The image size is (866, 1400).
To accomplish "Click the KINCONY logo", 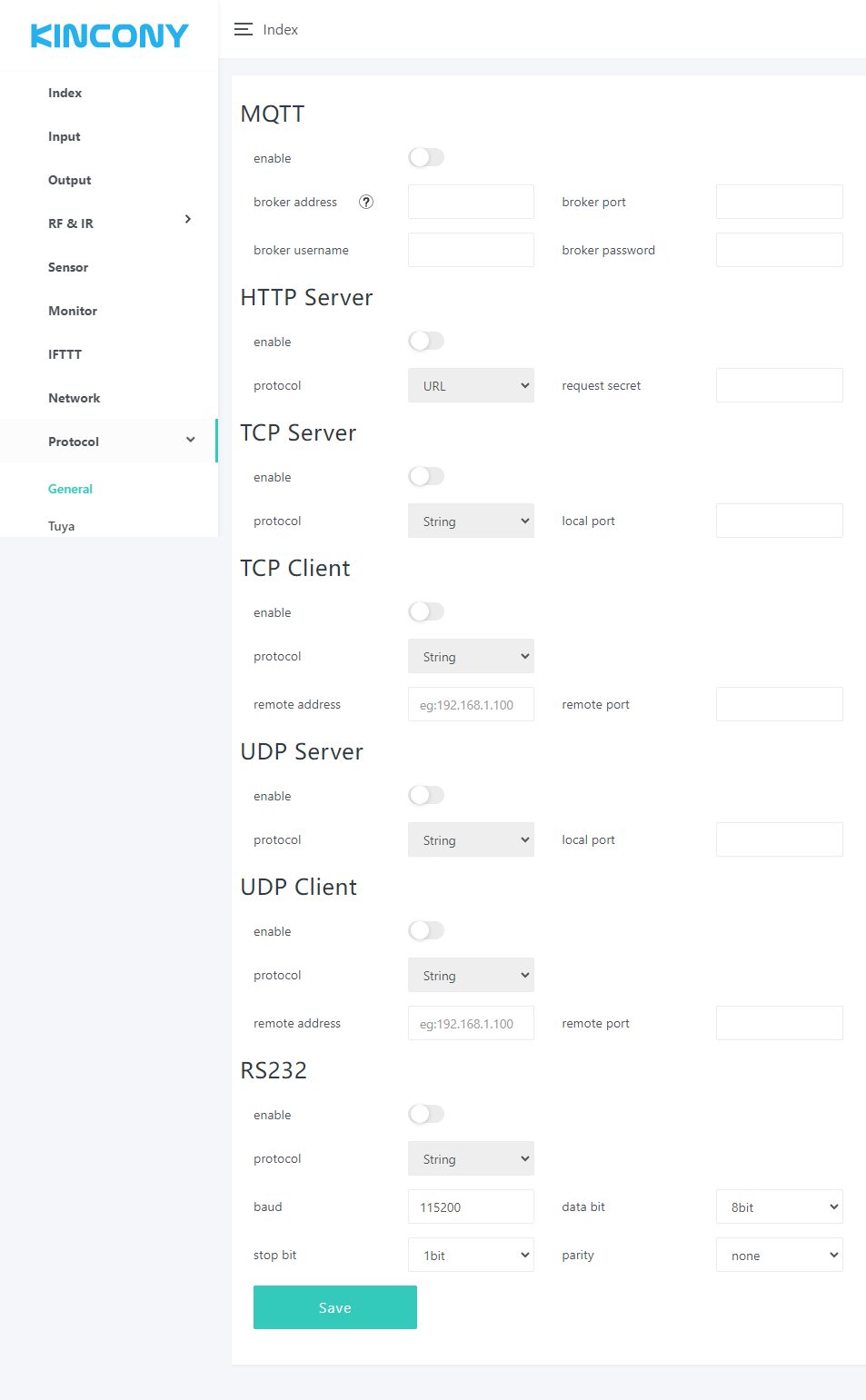I will pos(109,35).
